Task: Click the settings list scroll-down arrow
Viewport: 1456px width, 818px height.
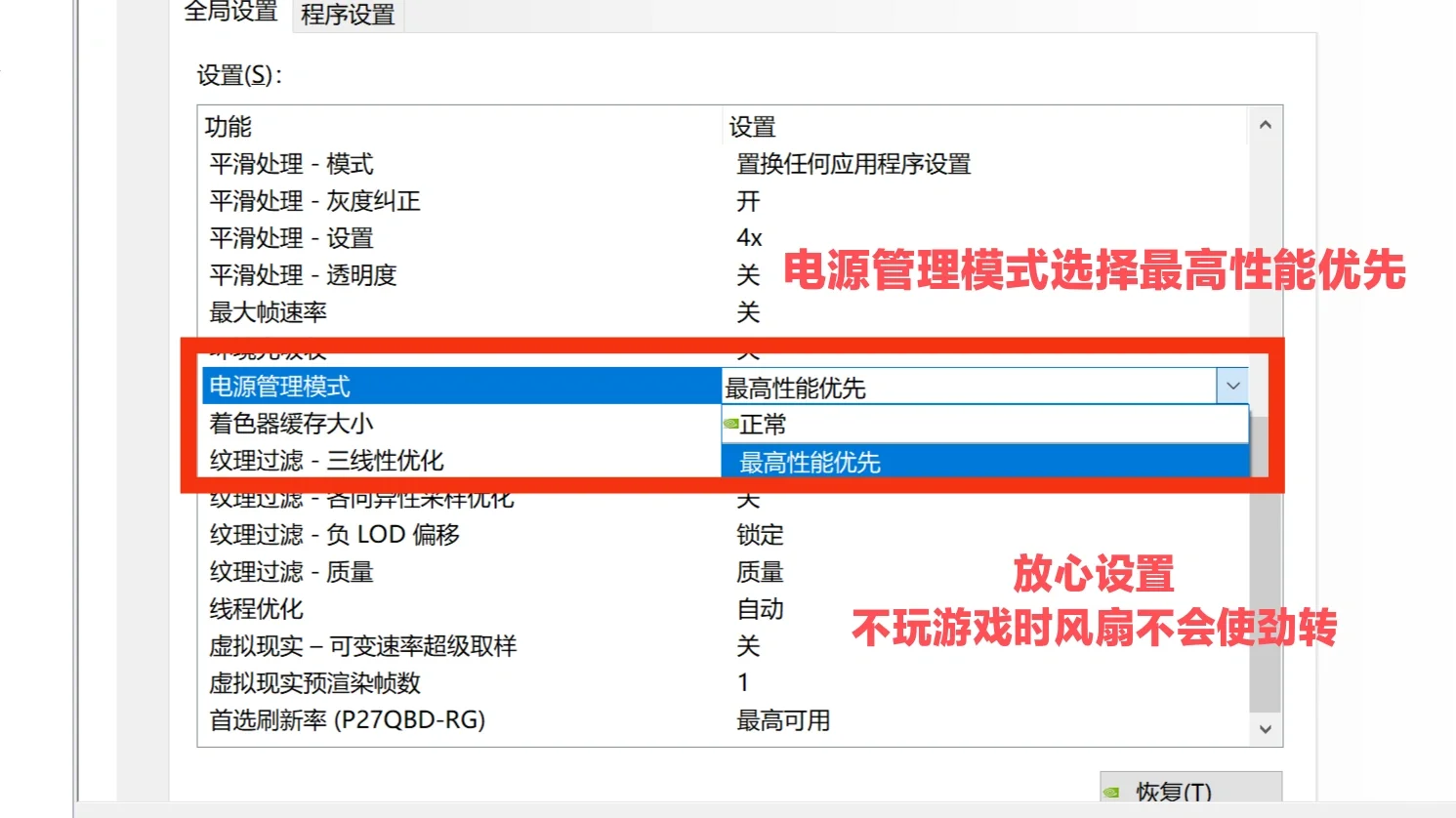Action: point(1266,729)
